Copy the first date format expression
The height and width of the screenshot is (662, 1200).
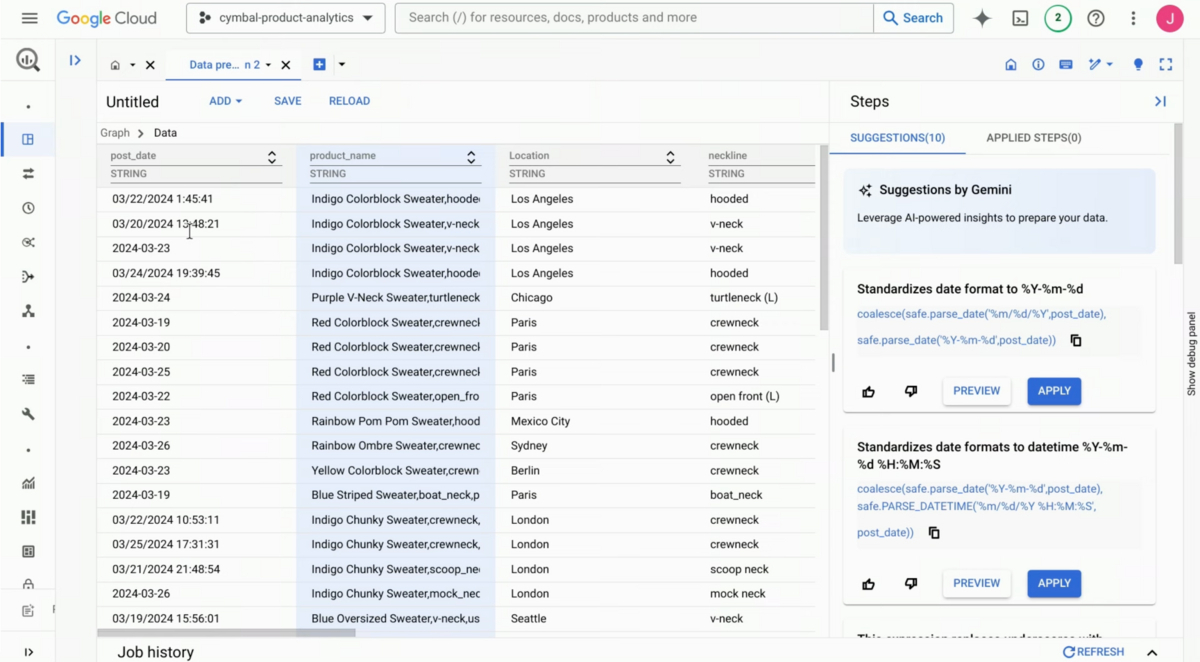[x=1076, y=340]
